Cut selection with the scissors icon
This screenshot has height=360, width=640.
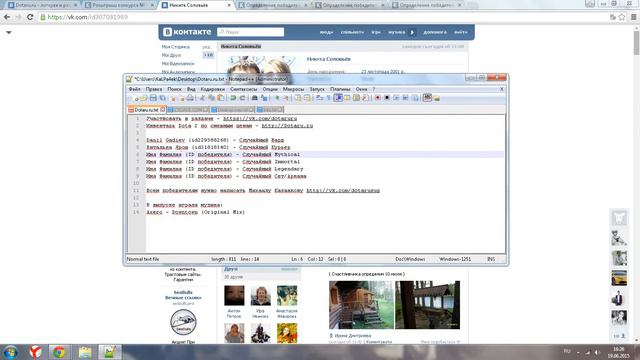(202, 98)
